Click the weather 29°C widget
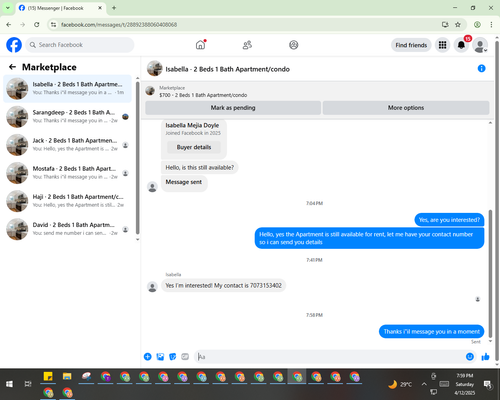The image size is (500, 400). pyautogui.click(x=400, y=384)
